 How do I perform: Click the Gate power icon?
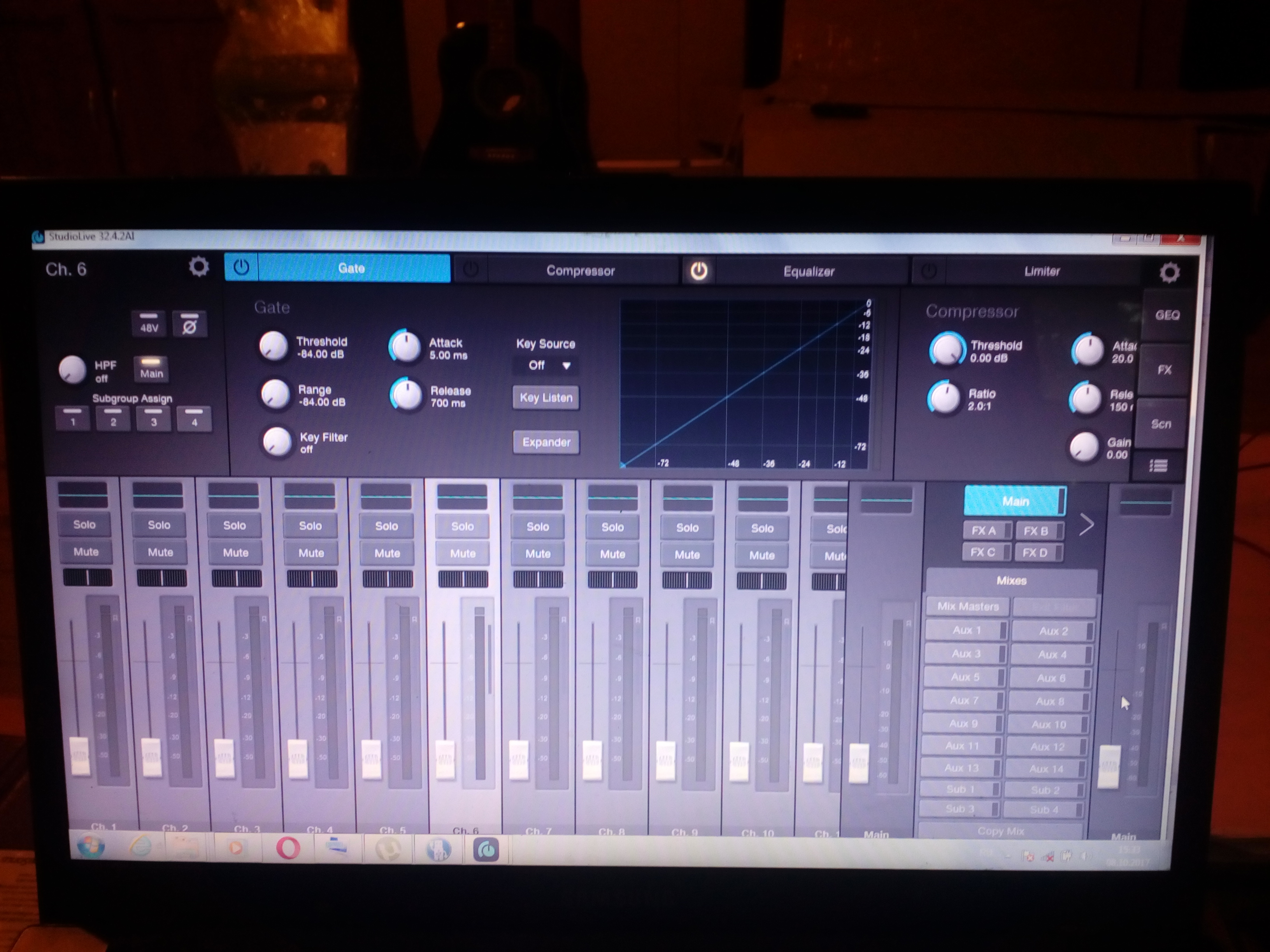(x=241, y=268)
